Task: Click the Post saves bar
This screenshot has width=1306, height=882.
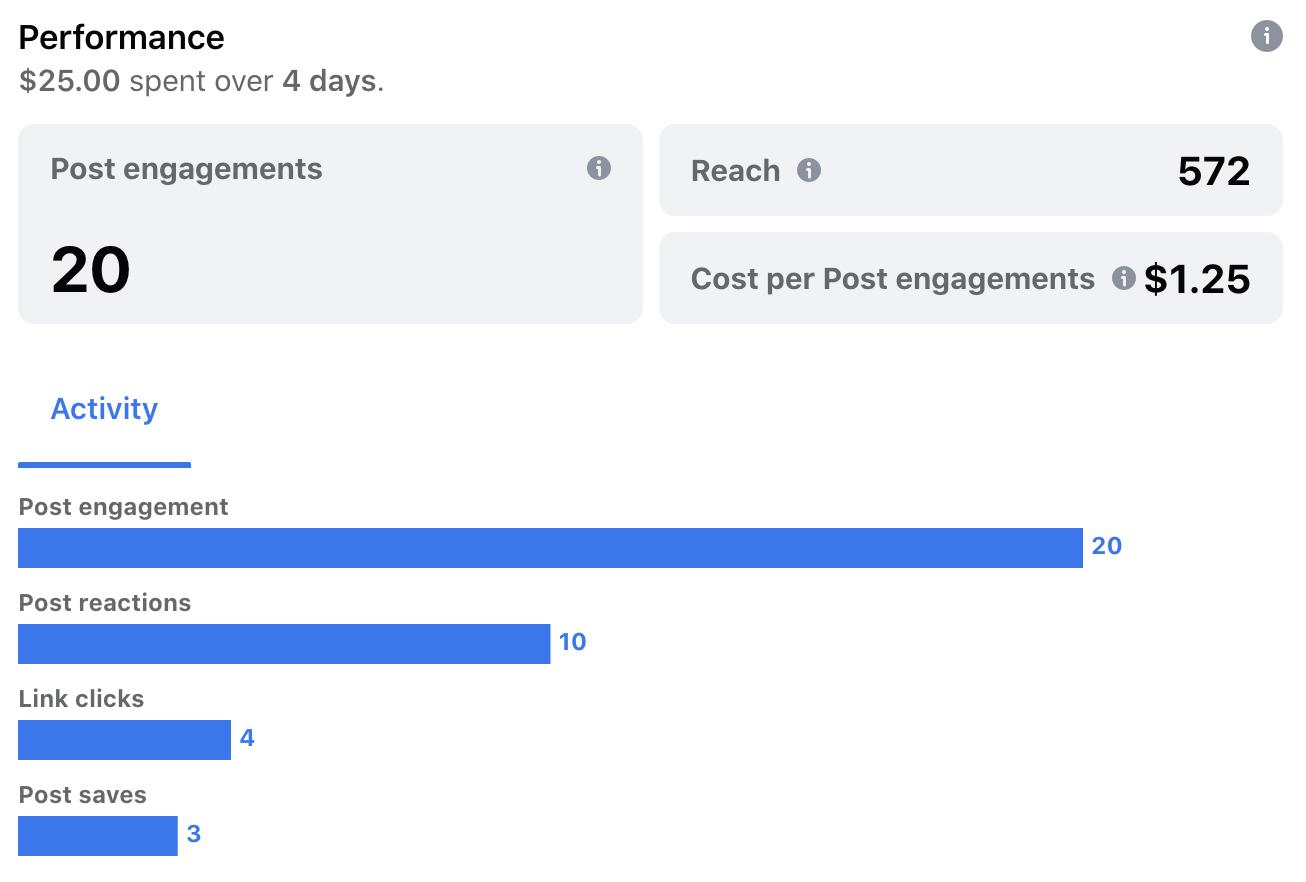Action: (97, 836)
